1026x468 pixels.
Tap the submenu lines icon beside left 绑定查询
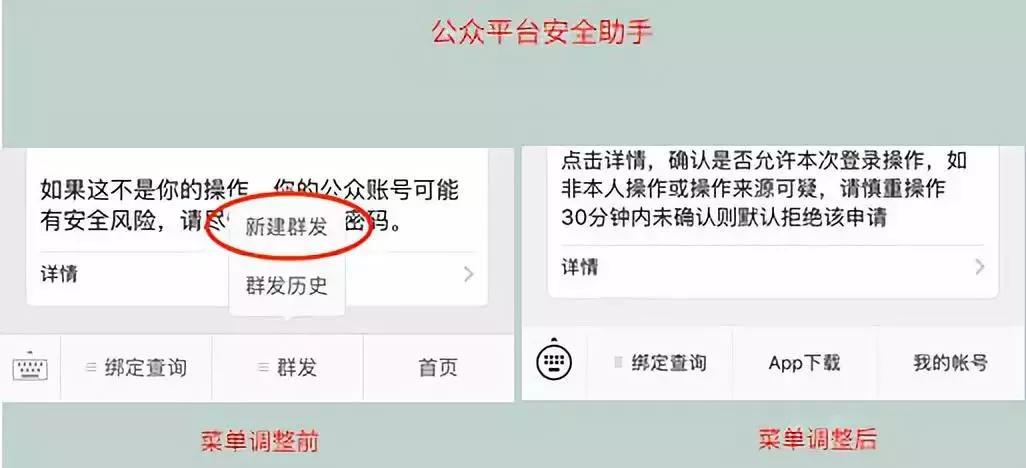pyautogui.click(x=92, y=368)
